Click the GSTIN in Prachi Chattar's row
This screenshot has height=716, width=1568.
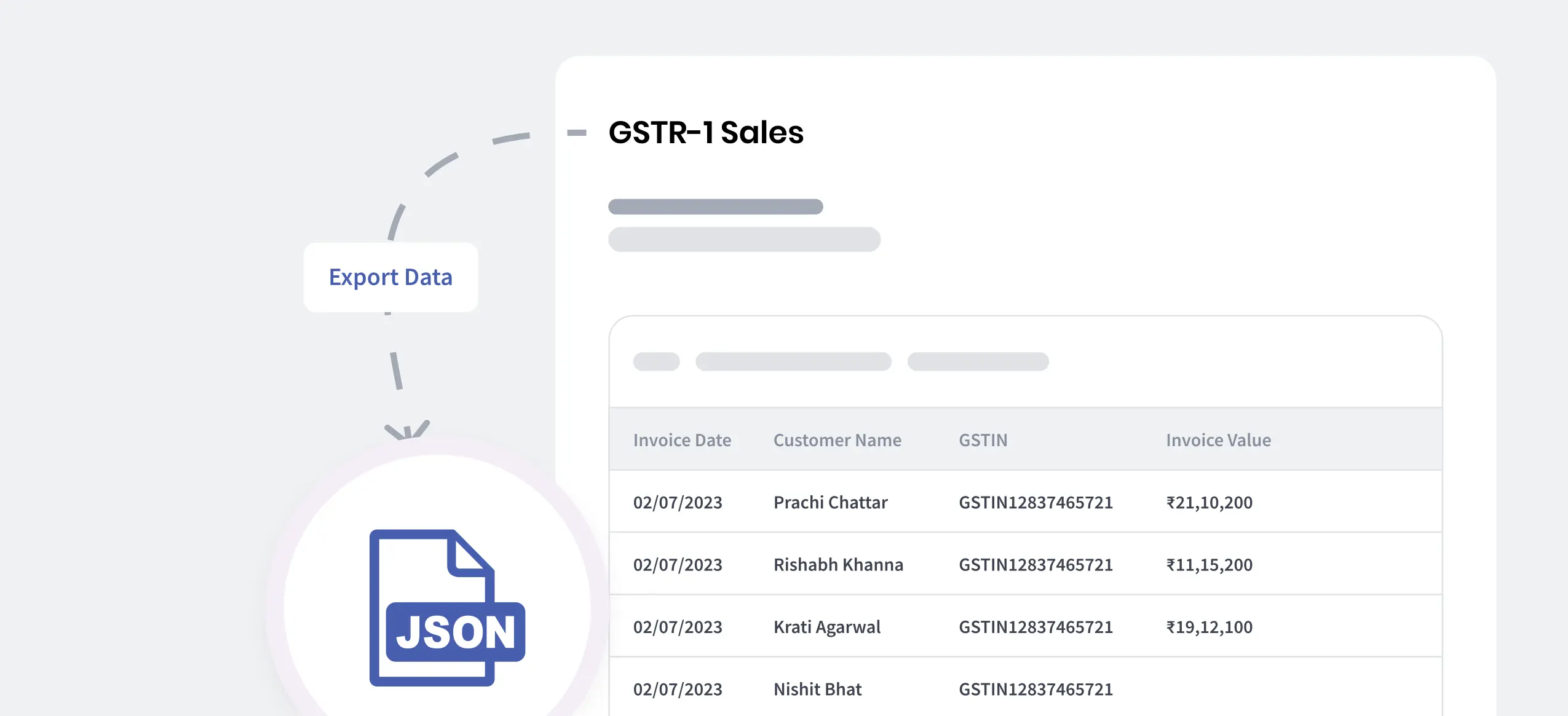click(x=1035, y=502)
